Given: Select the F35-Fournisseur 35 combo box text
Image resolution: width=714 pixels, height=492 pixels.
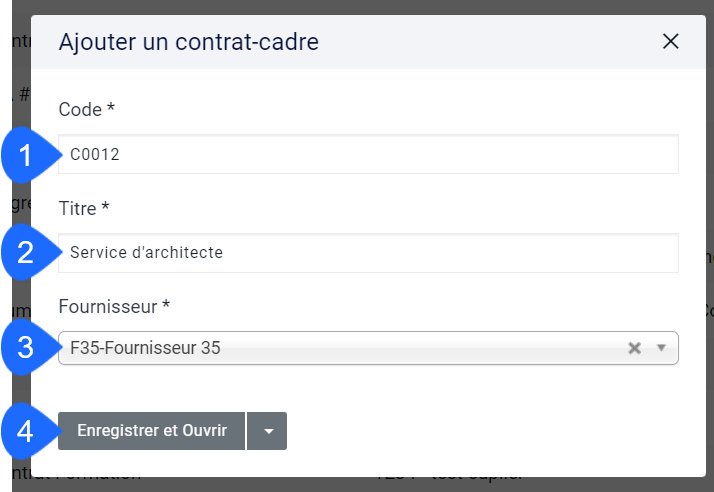Looking at the screenshot, I should [x=145, y=348].
